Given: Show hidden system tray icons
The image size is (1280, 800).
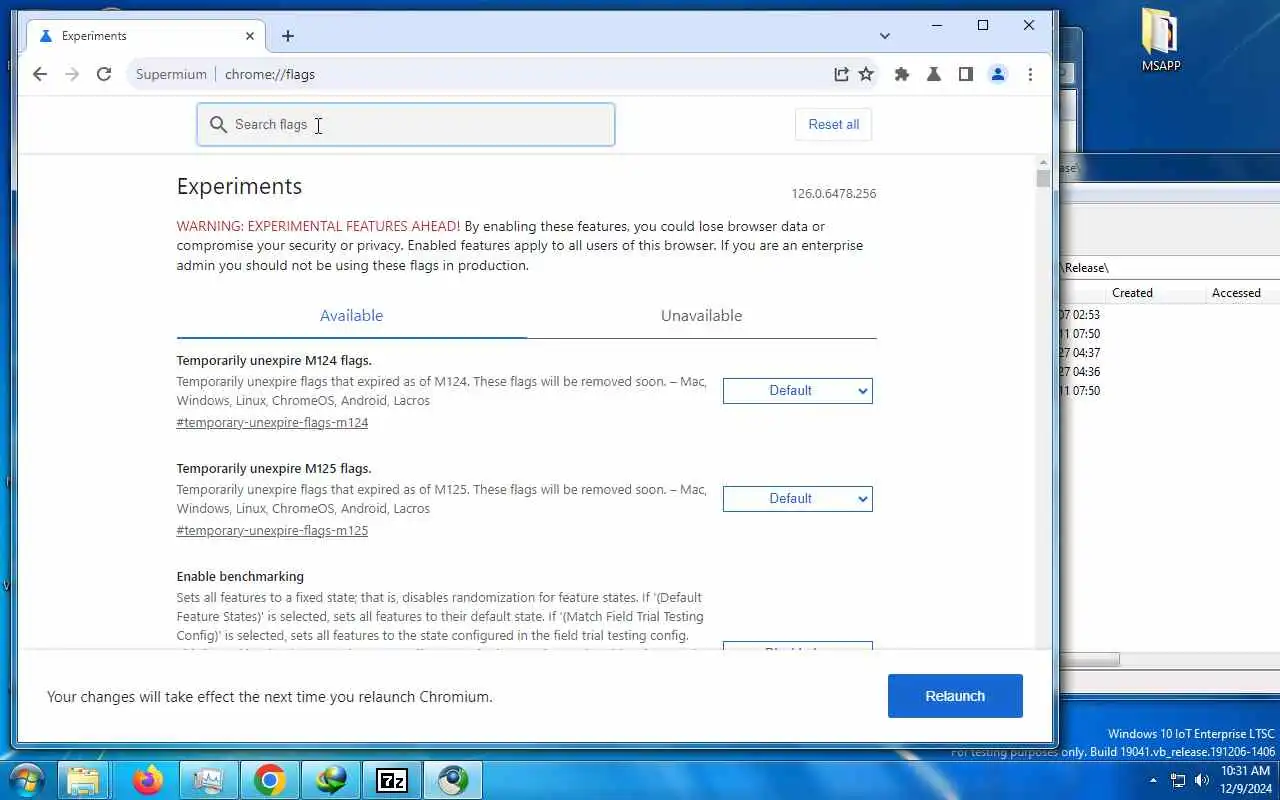Looking at the screenshot, I should point(1153,780).
